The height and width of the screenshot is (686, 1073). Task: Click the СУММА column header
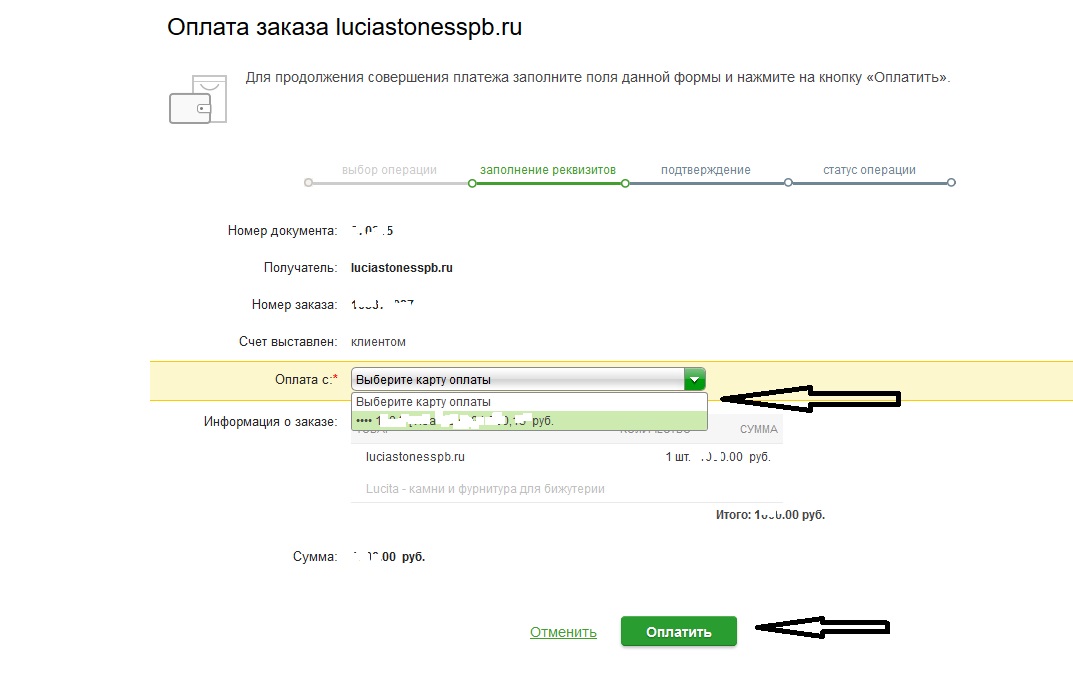click(x=758, y=429)
